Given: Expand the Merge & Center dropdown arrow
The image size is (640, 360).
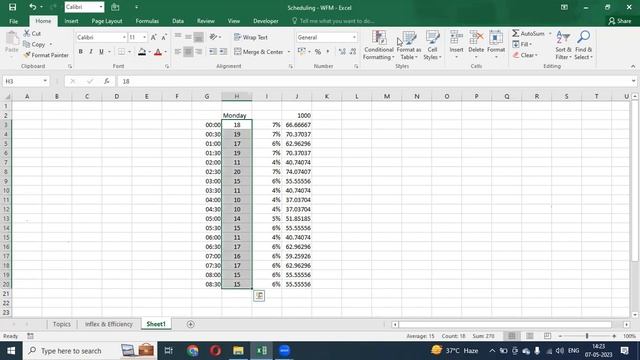Looking at the screenshot, I should click(289, 52).
